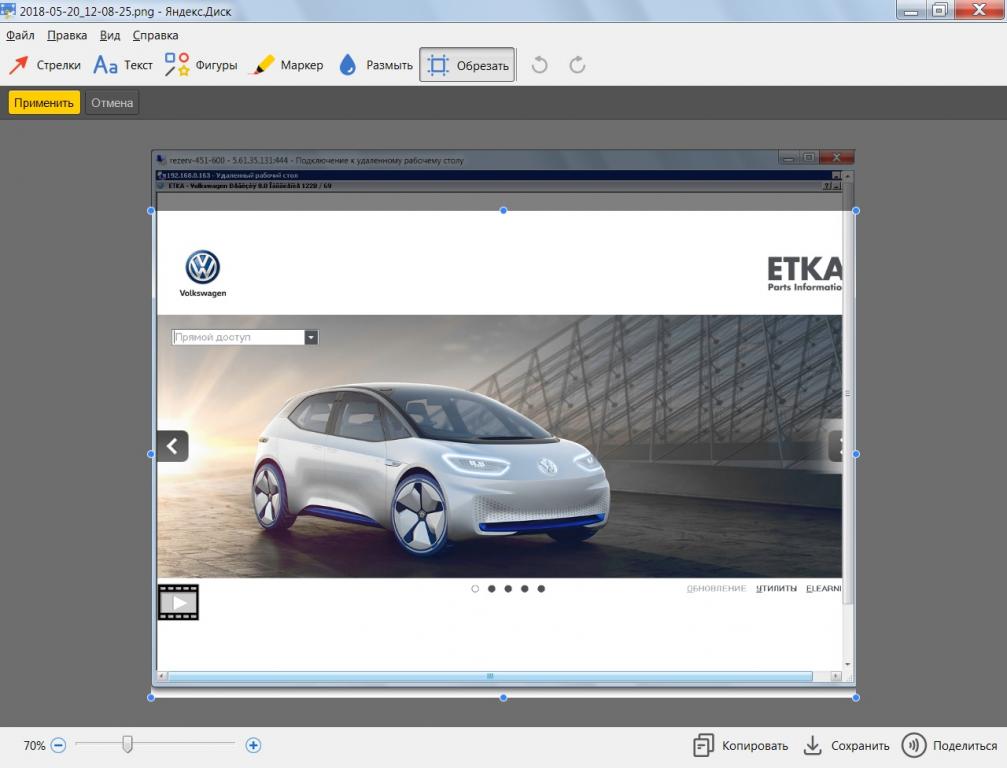Open the Правка menu

(67, 35)
